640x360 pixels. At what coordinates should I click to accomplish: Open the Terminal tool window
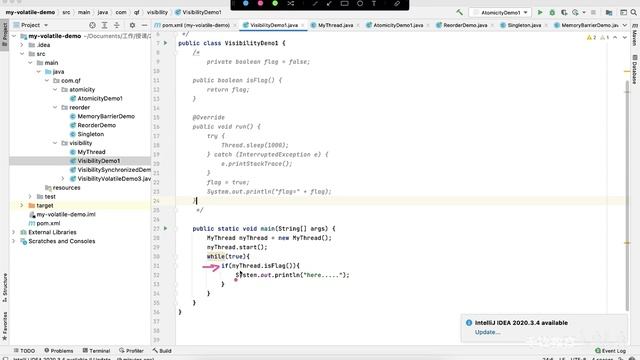(x=96, y=351)
